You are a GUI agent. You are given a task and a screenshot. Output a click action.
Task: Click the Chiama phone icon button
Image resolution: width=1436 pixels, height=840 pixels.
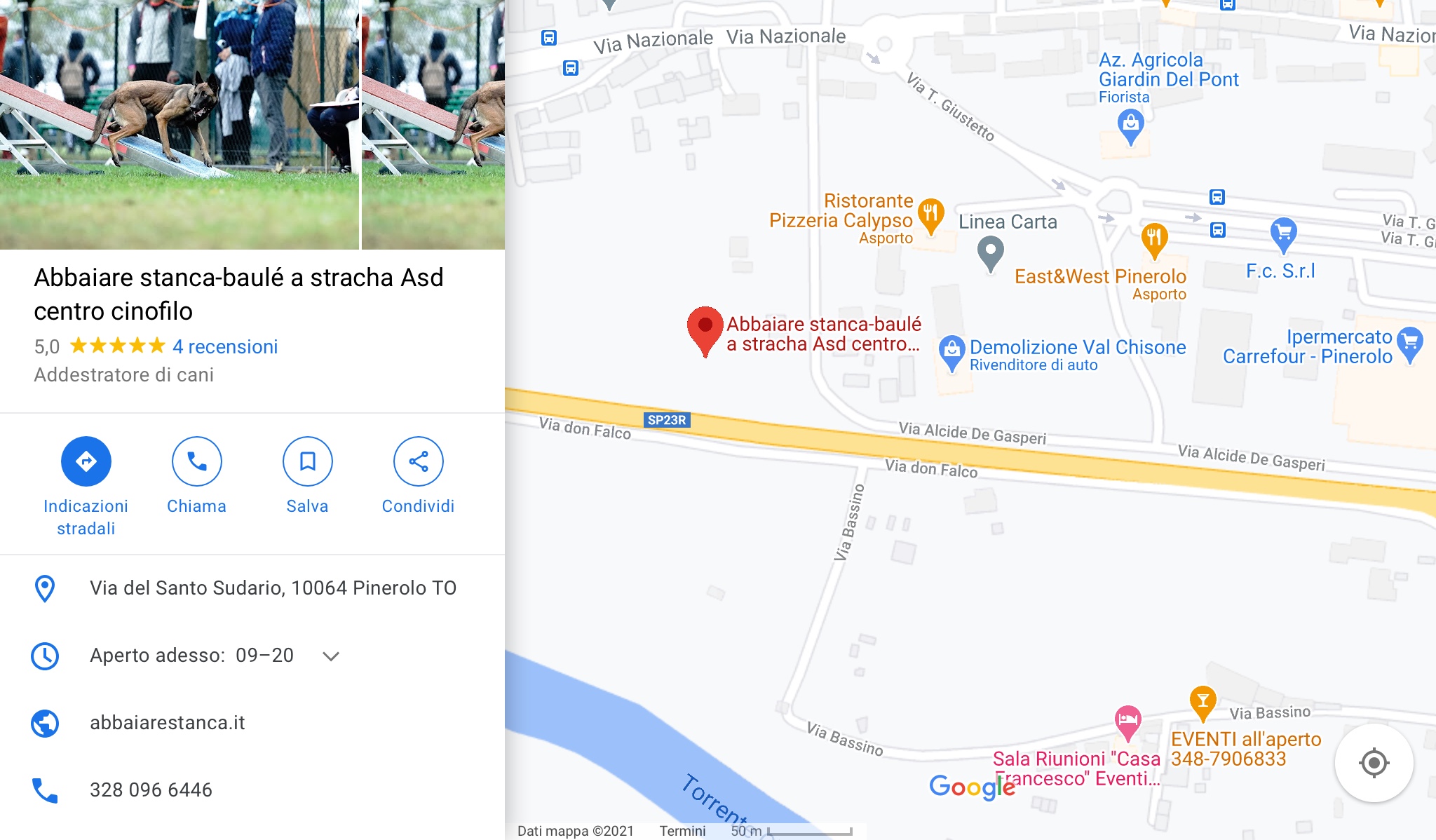197,461
